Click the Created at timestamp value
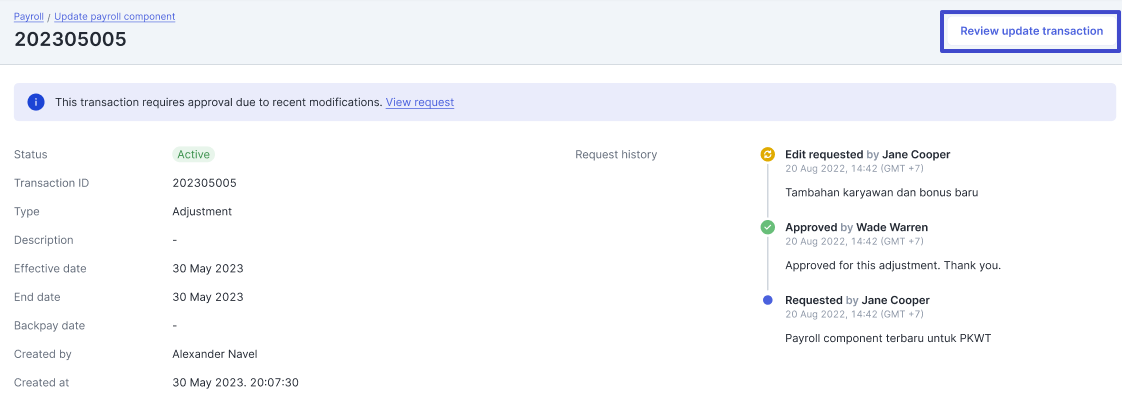The height and width of the screenshot is (414, 1122). 236,383
